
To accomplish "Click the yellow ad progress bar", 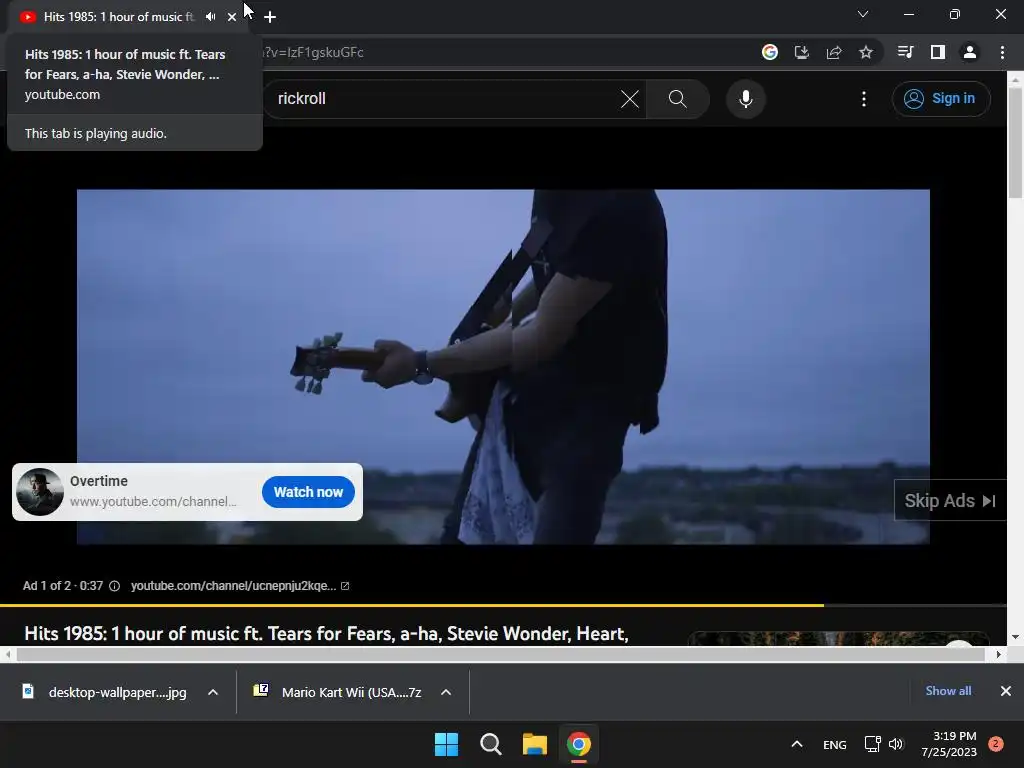I will coord(411,605).
